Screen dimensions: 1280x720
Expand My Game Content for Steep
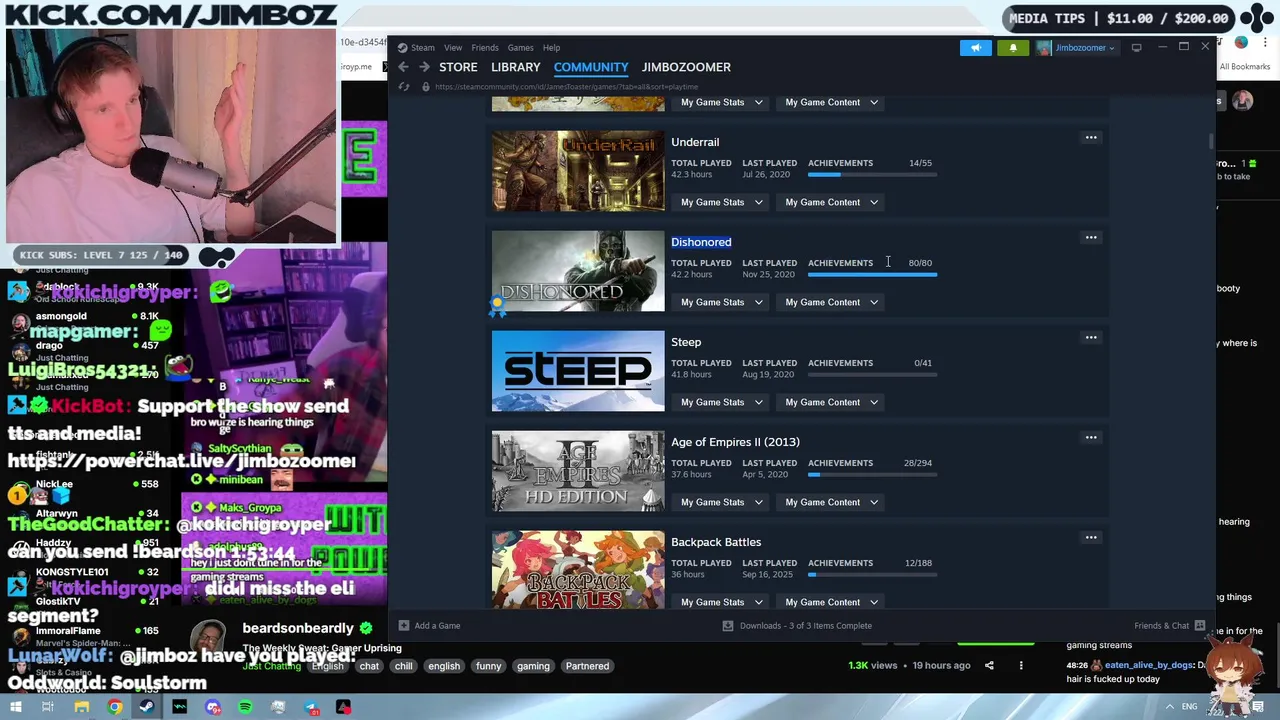coord(831,402)
